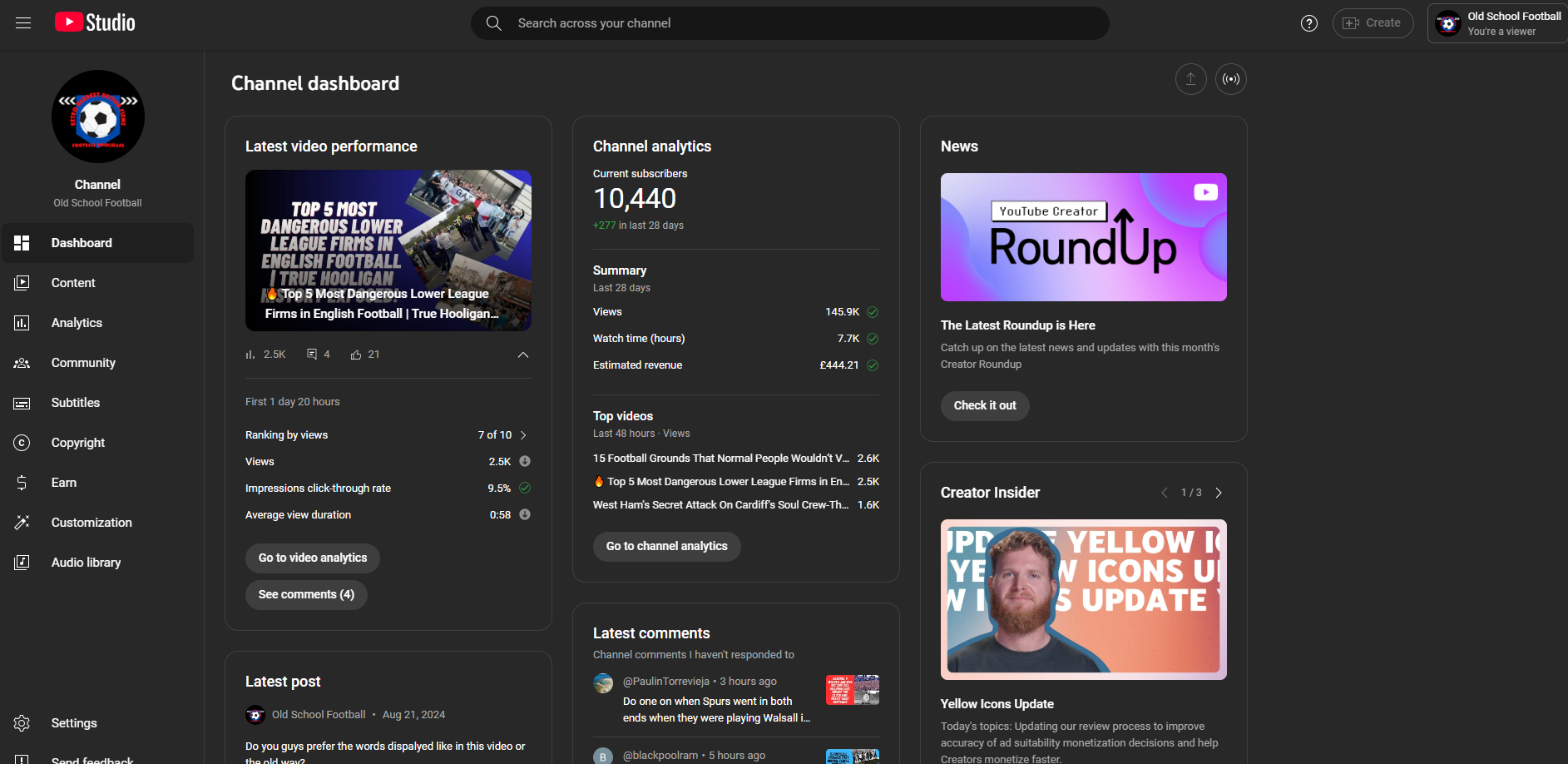Open Settings in the sidebar
This screenshot has width=1568, height=764.
coord(97,723)
